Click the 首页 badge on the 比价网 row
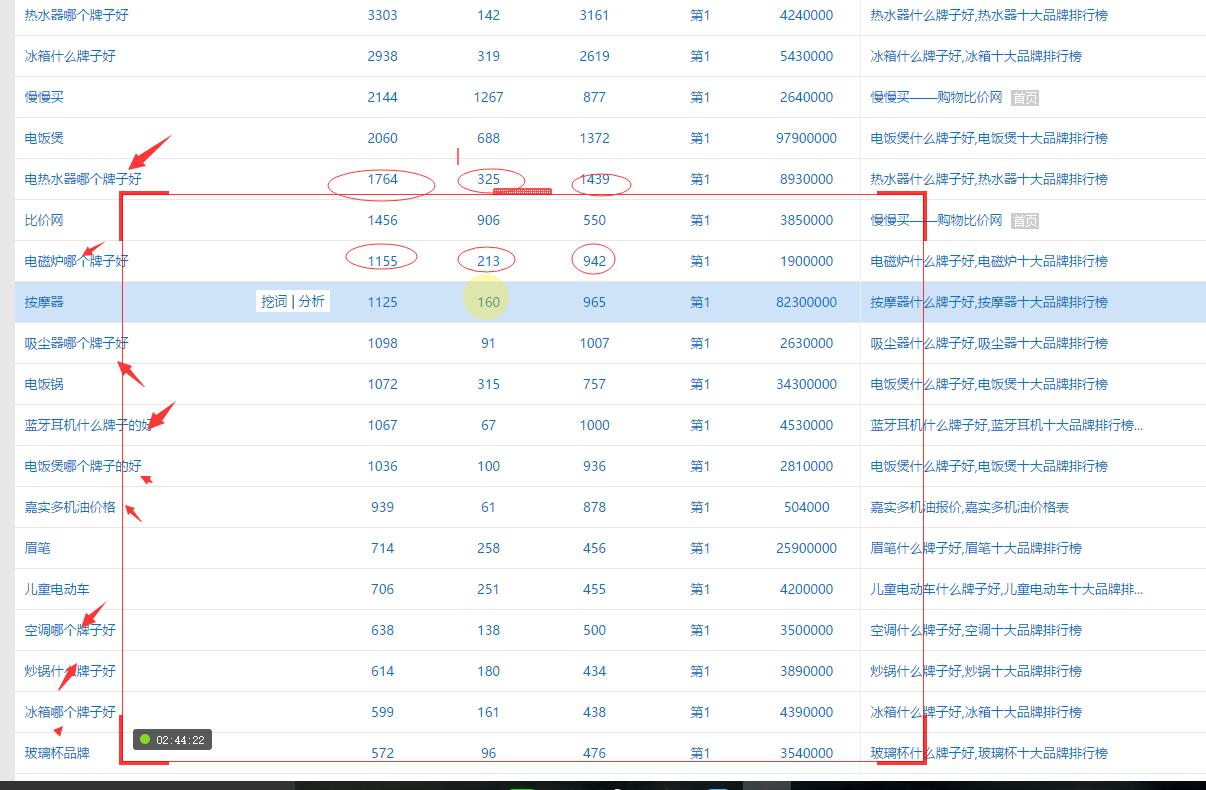This screenshot has height=790, width=1206. point(1027,220)
